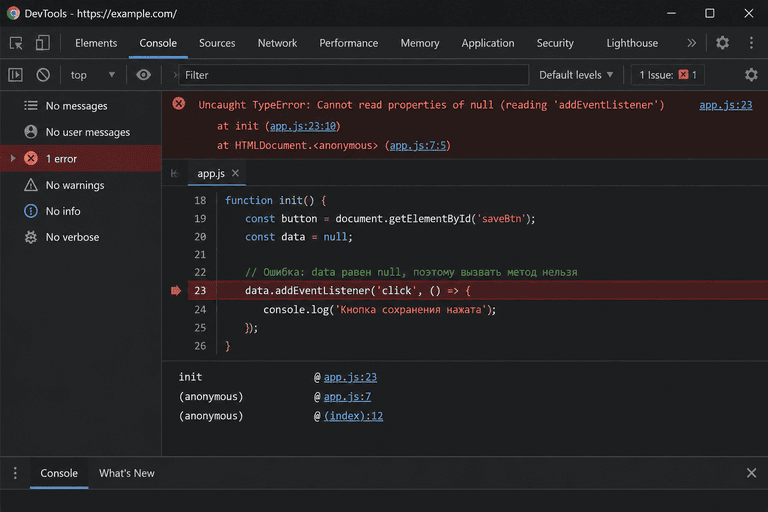The width and height of the screenshot is (768, 512).
Task: Switch to the What's New drawer tab
Action: pos(126,473)
